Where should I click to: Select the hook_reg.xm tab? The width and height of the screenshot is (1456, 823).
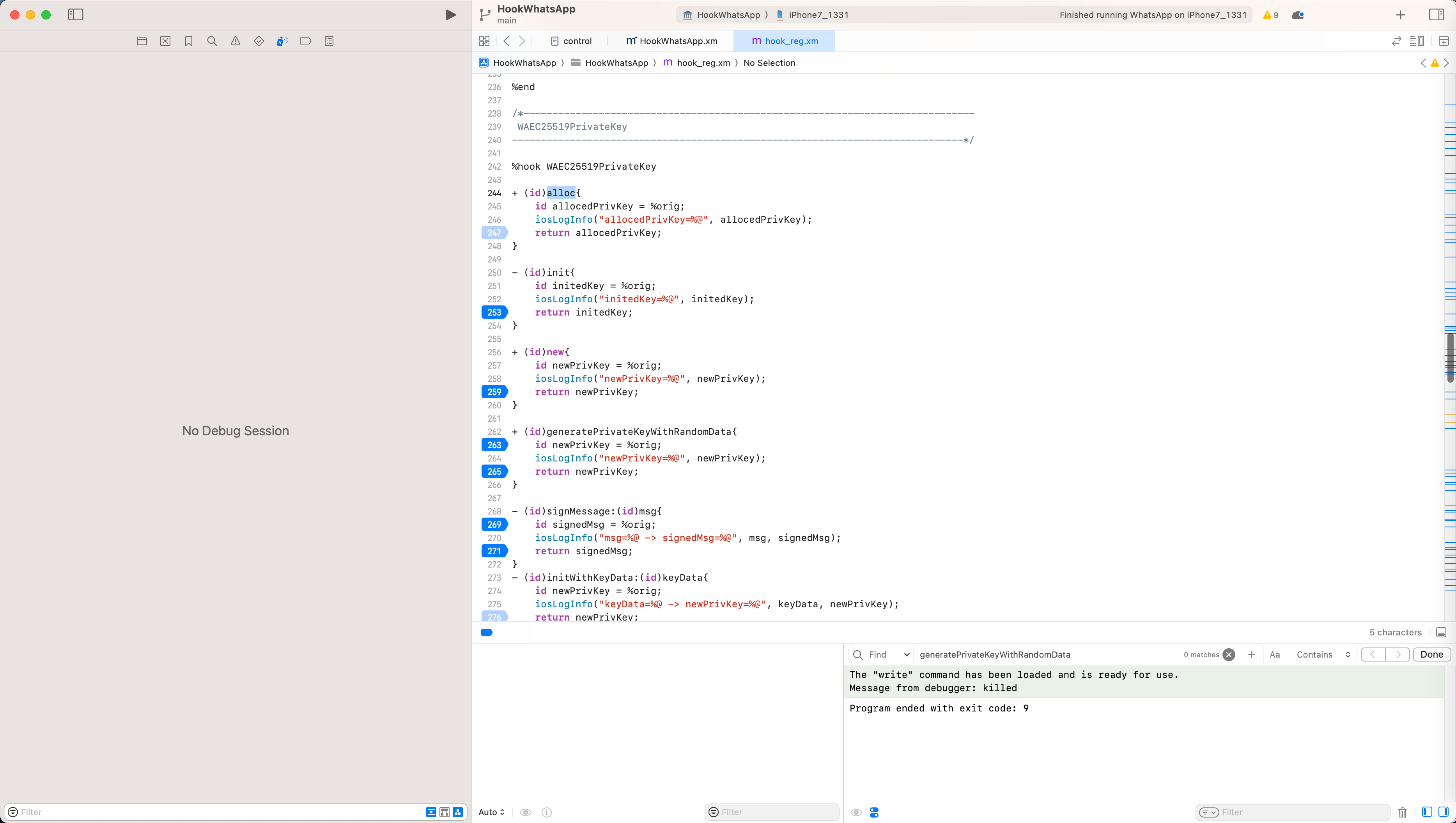pyautogui.click(x=785, y=41)
